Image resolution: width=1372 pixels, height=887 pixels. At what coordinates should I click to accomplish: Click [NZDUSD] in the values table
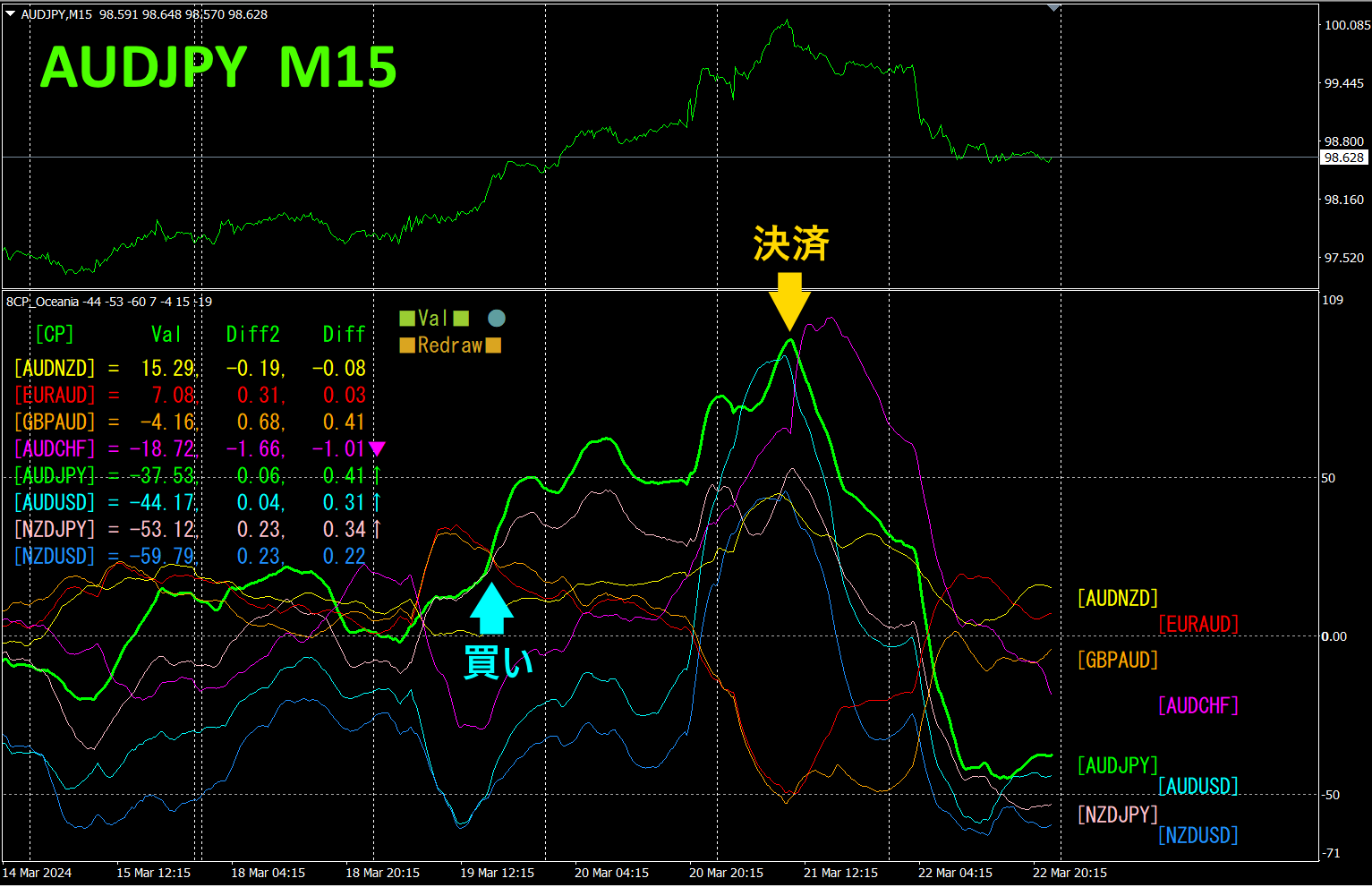(x=55, y=556)
